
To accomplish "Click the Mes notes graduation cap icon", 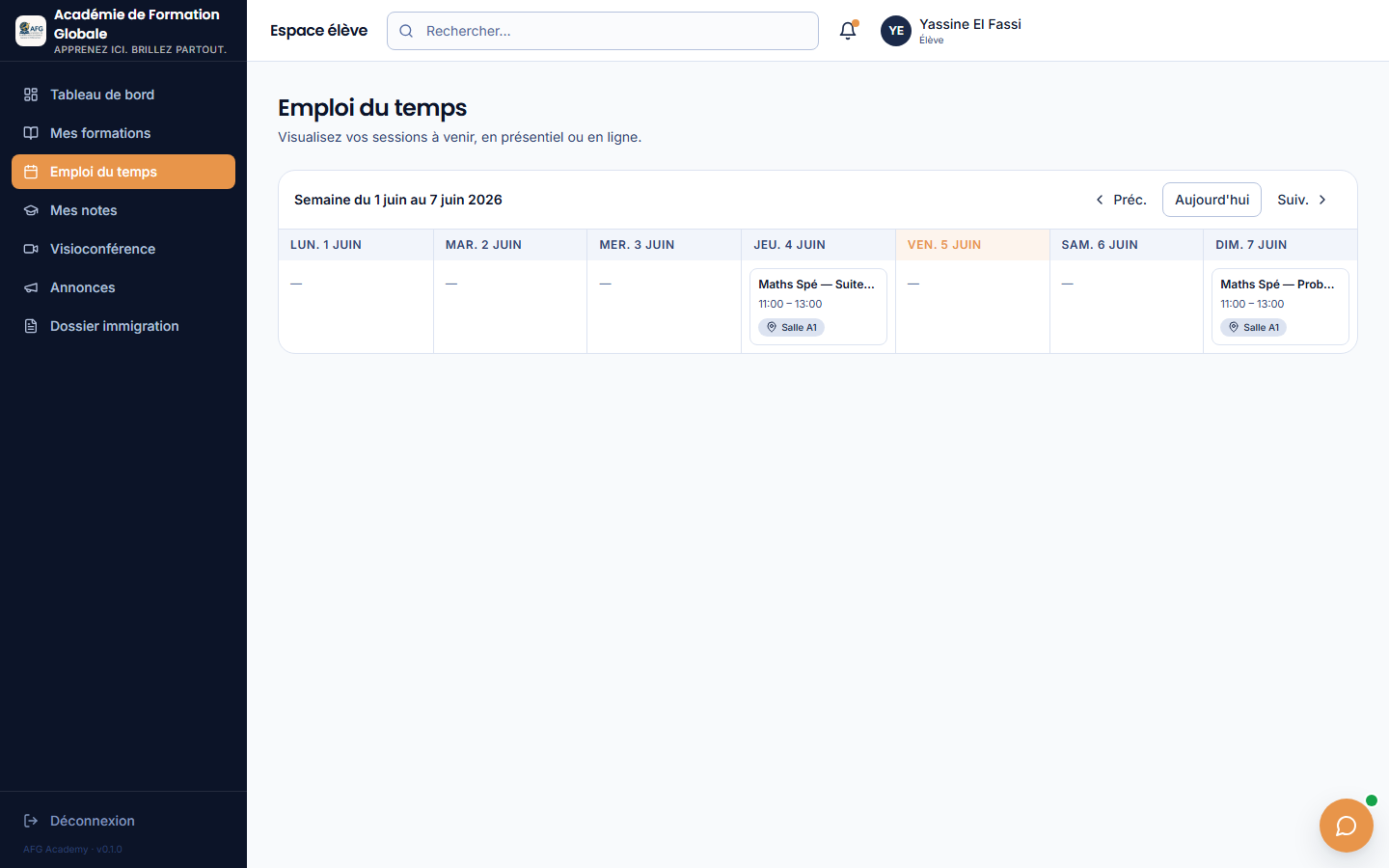I will click(31, 210).
